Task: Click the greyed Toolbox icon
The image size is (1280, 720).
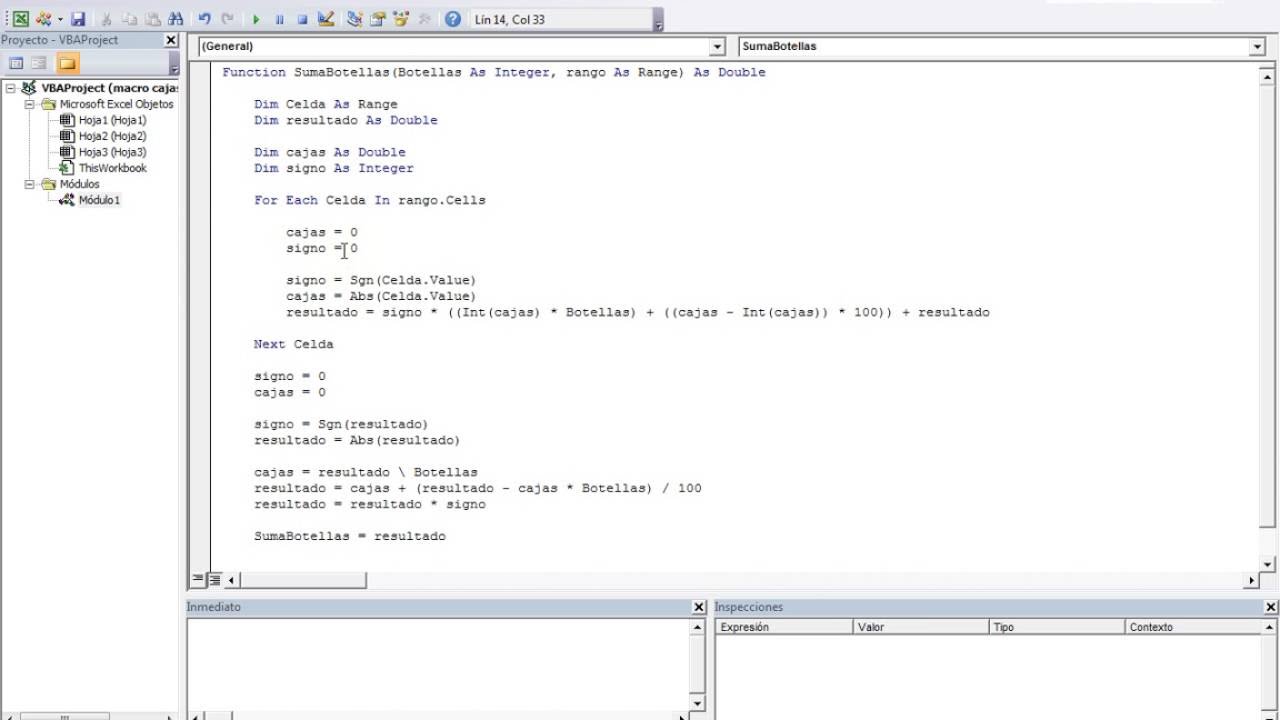Action: click(424, 19)
